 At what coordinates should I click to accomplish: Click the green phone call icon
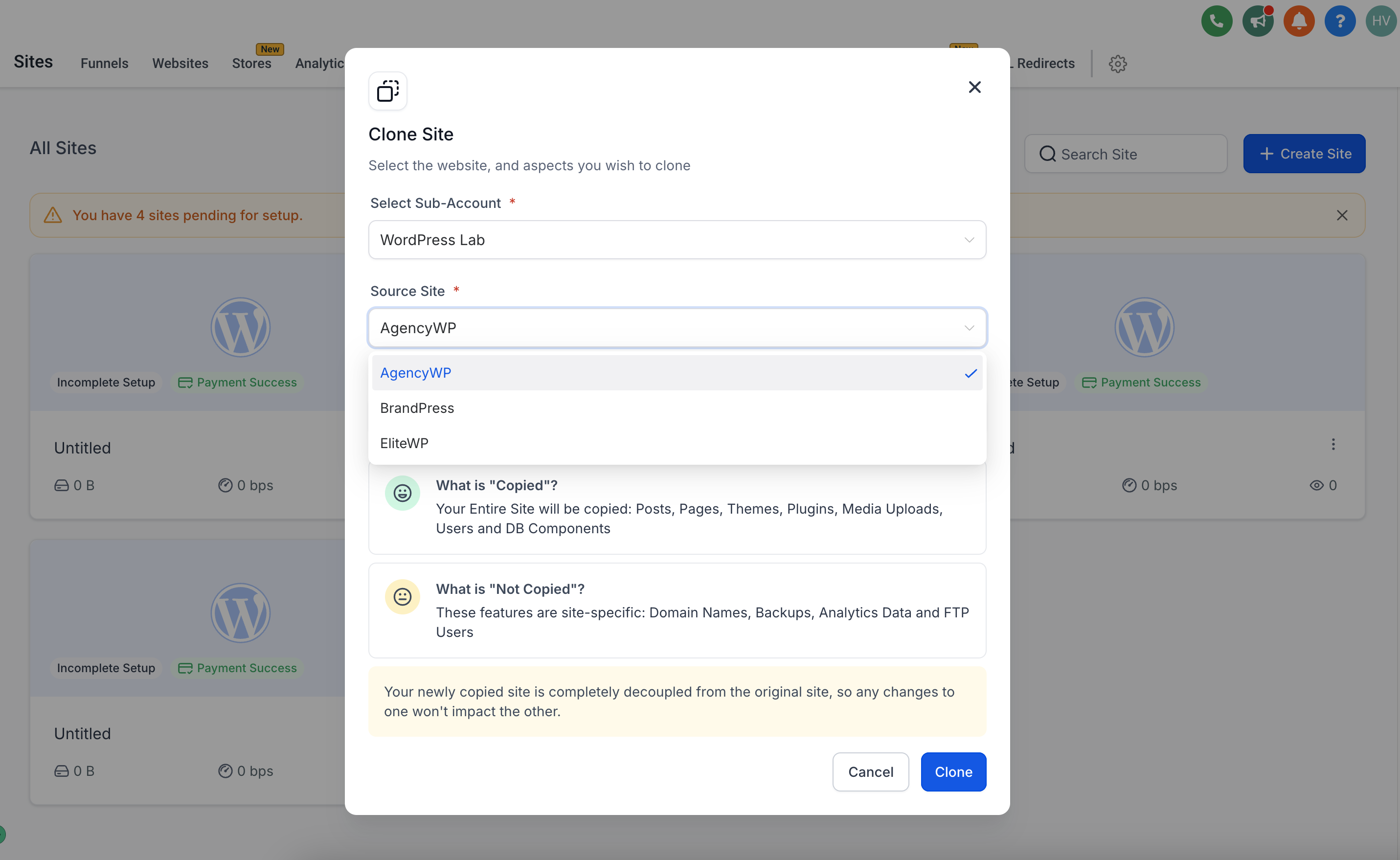pyautogui.click(x=1217, y=22)
